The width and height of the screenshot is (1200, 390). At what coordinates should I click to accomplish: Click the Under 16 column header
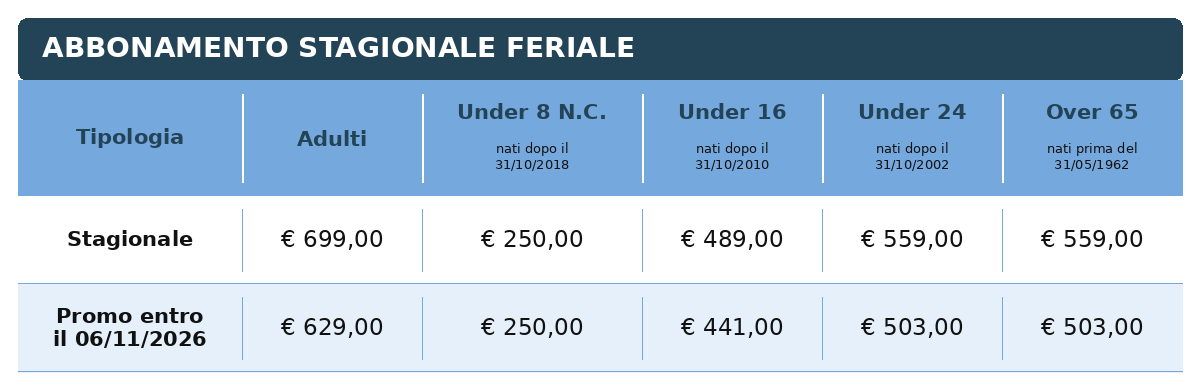pyautogui.click(x=732, y=112)
